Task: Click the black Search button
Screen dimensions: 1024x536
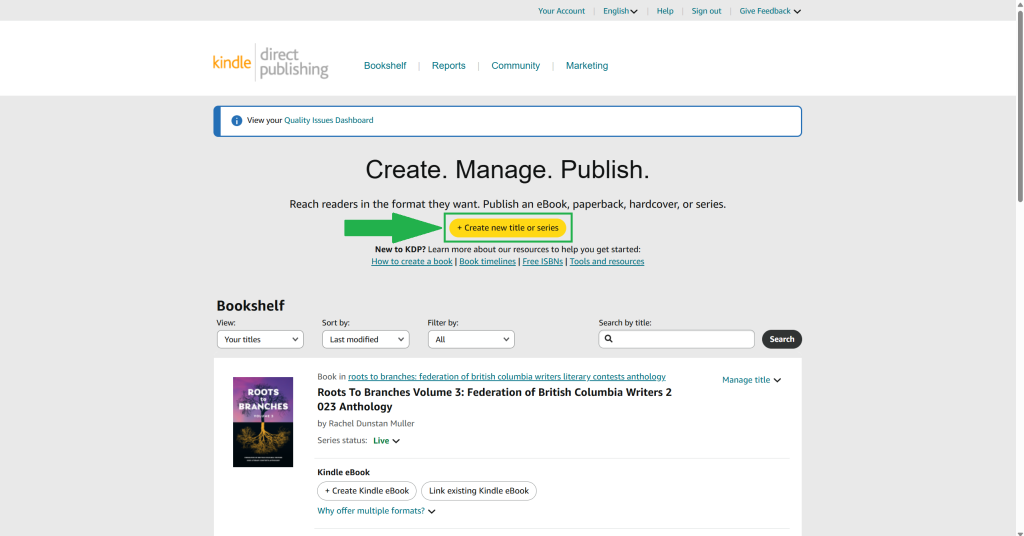Action: (x=782, y=339)
